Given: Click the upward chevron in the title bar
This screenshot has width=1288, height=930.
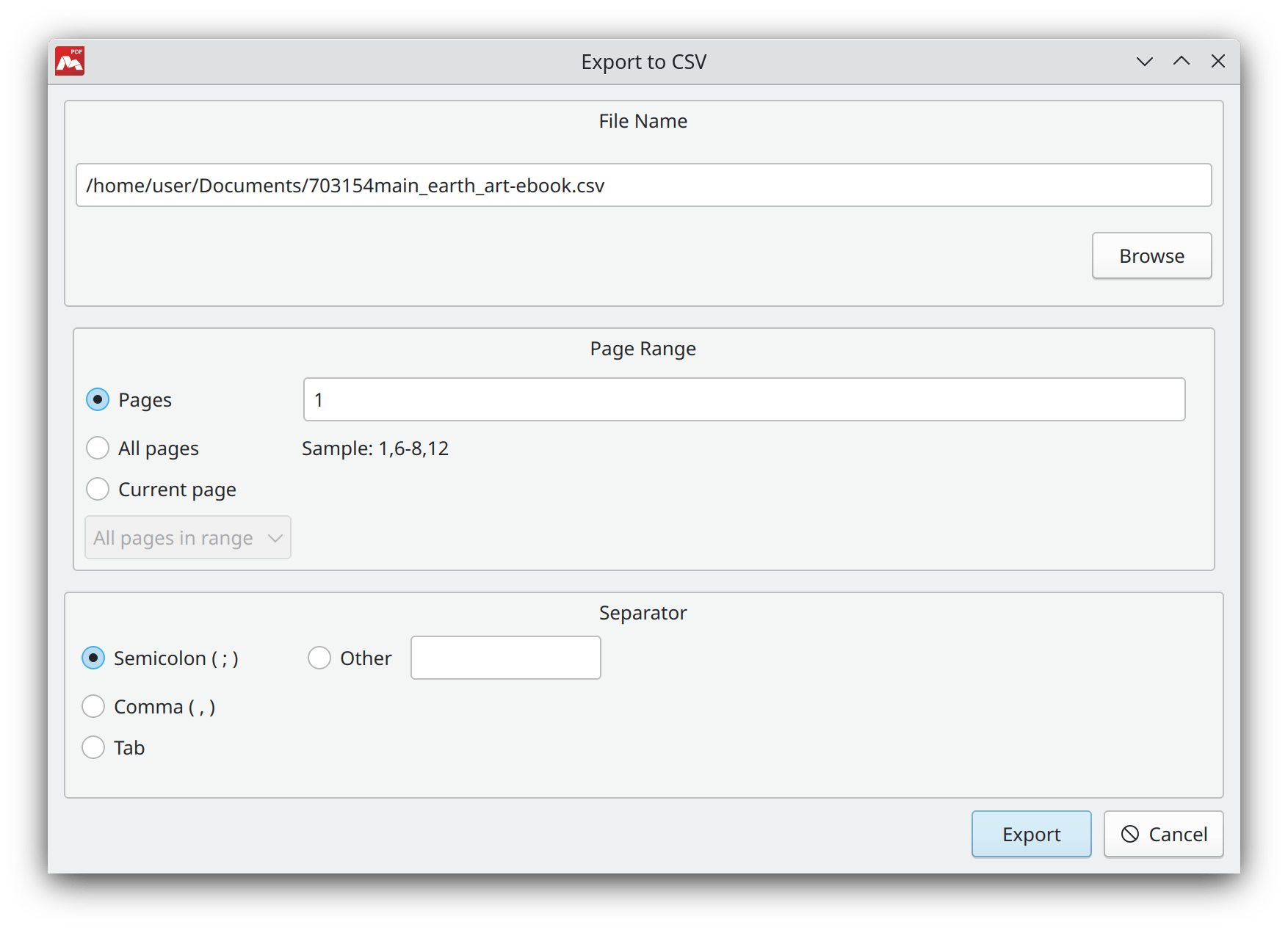Looking at the screenshot, I should (1181, 61).
